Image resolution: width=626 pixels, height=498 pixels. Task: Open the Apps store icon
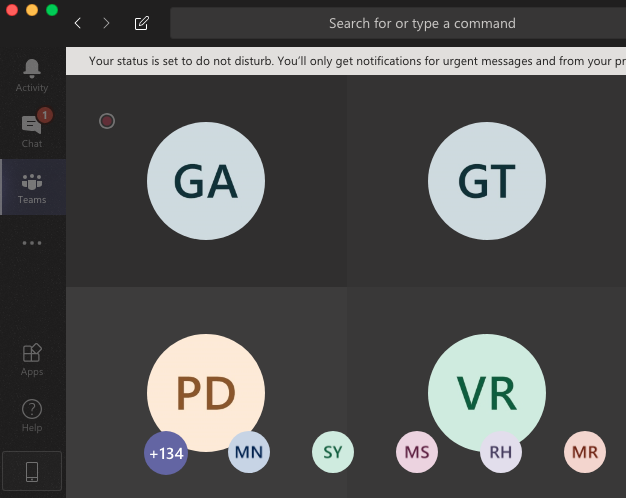(32, 359)
